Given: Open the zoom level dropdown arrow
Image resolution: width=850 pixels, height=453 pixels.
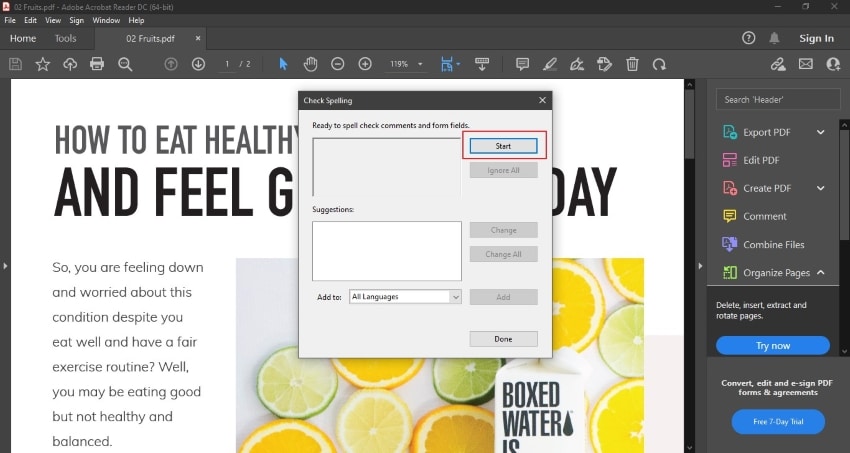Looking at the screenshot, I should [420, 64].
